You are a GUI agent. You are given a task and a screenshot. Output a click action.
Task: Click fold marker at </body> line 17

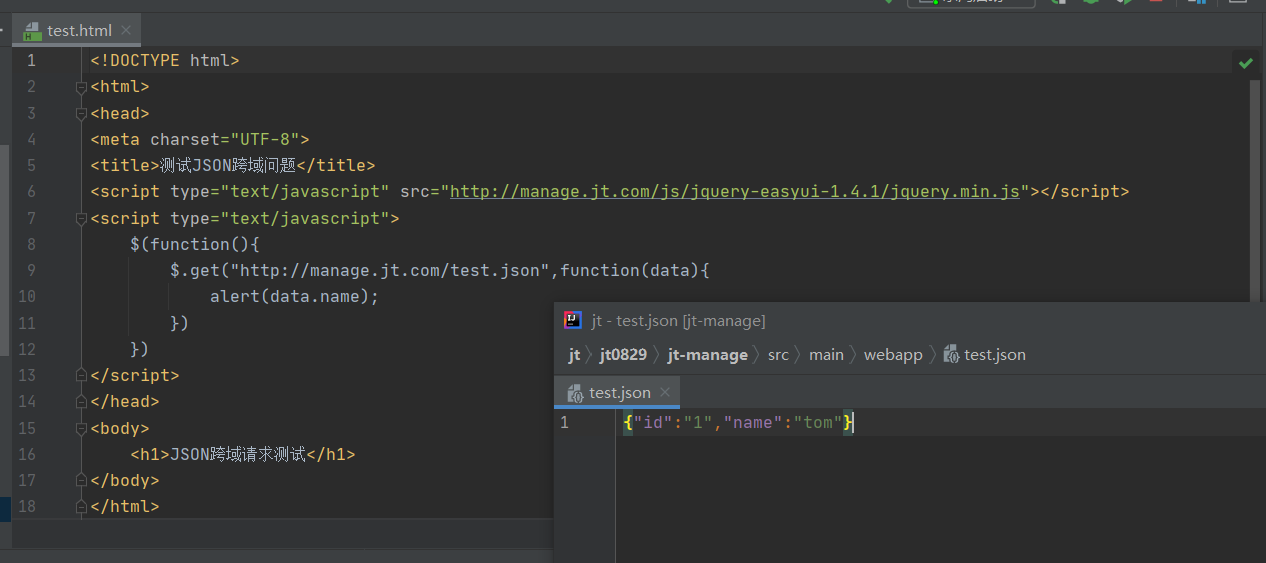[81, 480]
